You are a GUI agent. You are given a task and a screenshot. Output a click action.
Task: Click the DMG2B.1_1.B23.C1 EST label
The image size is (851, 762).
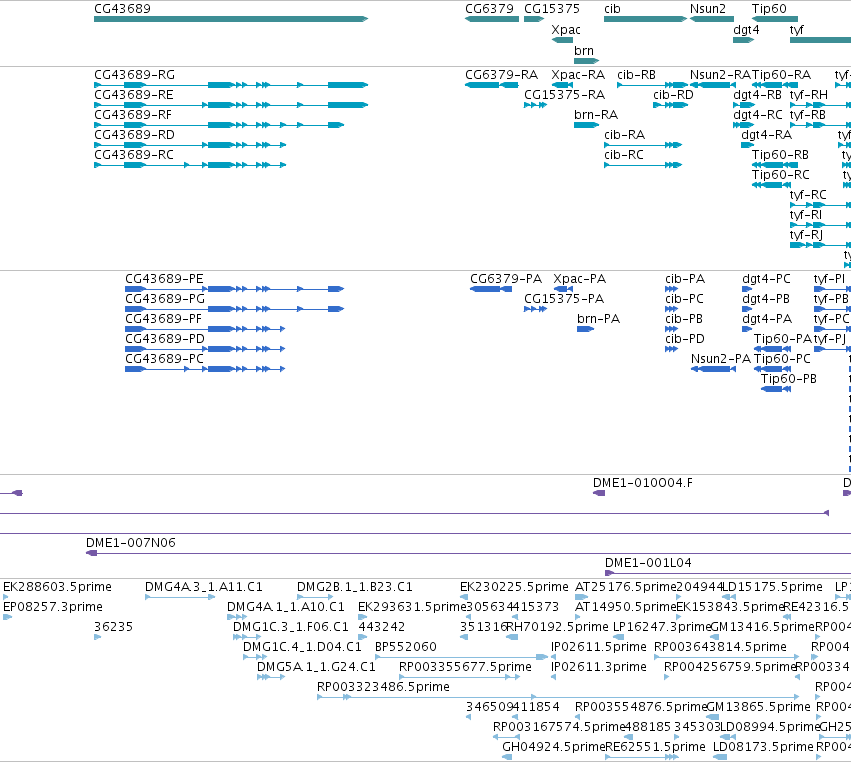tap(354, 587)
